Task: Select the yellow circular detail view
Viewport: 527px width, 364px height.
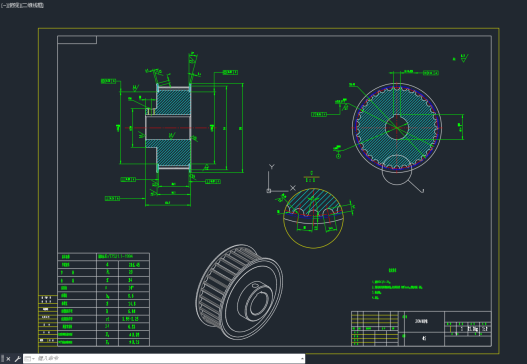Action: click(313, 218)
